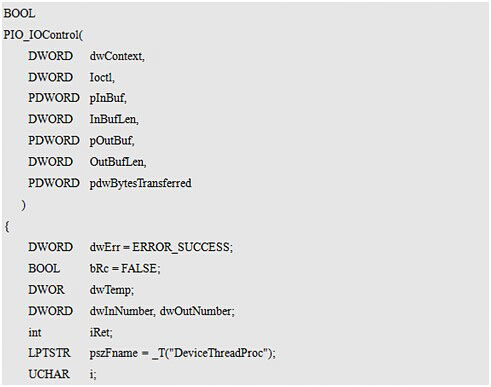The height and width of the screenshot is (387, 491).
Task: Click the PIO_IOControl function name
Action: pyautogui.click(x=42, y=35)
